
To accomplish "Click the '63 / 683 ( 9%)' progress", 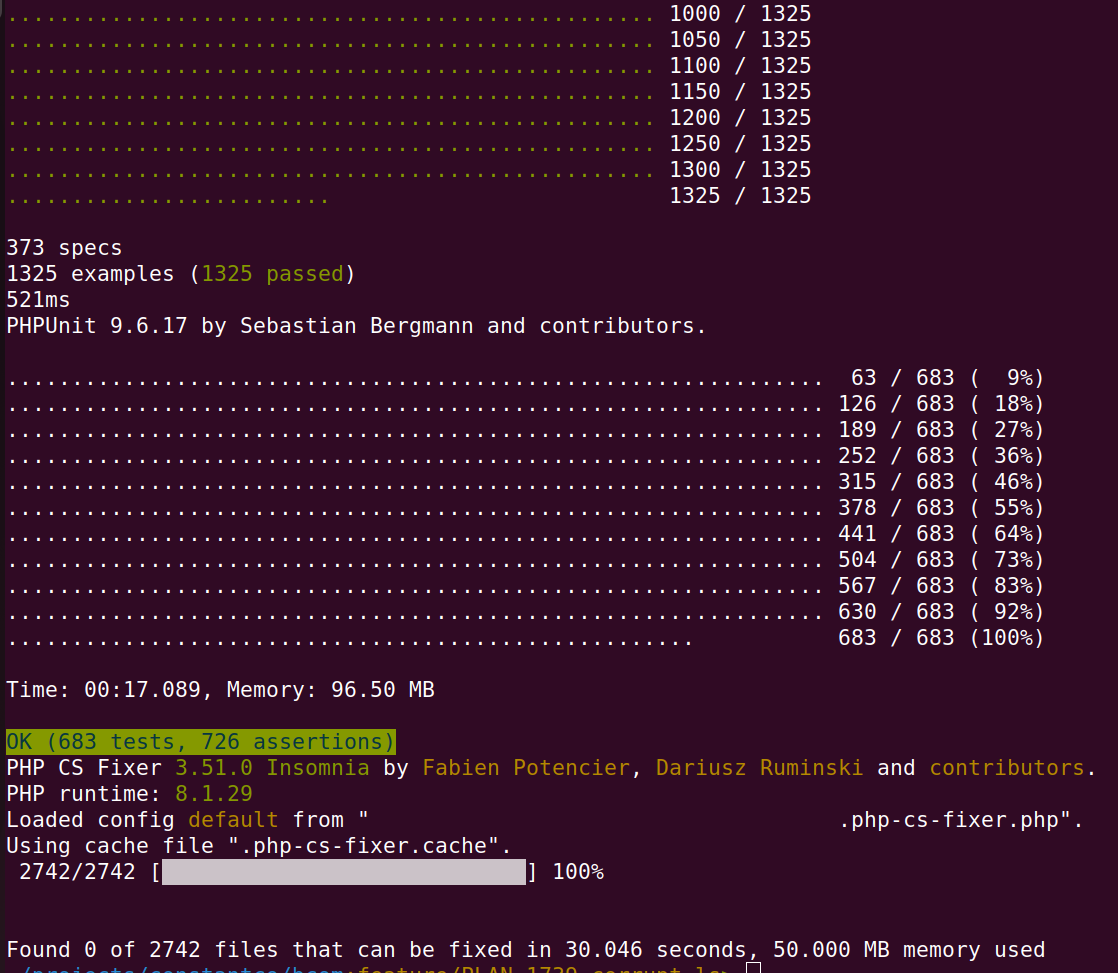I will click(x=948, y=378).
